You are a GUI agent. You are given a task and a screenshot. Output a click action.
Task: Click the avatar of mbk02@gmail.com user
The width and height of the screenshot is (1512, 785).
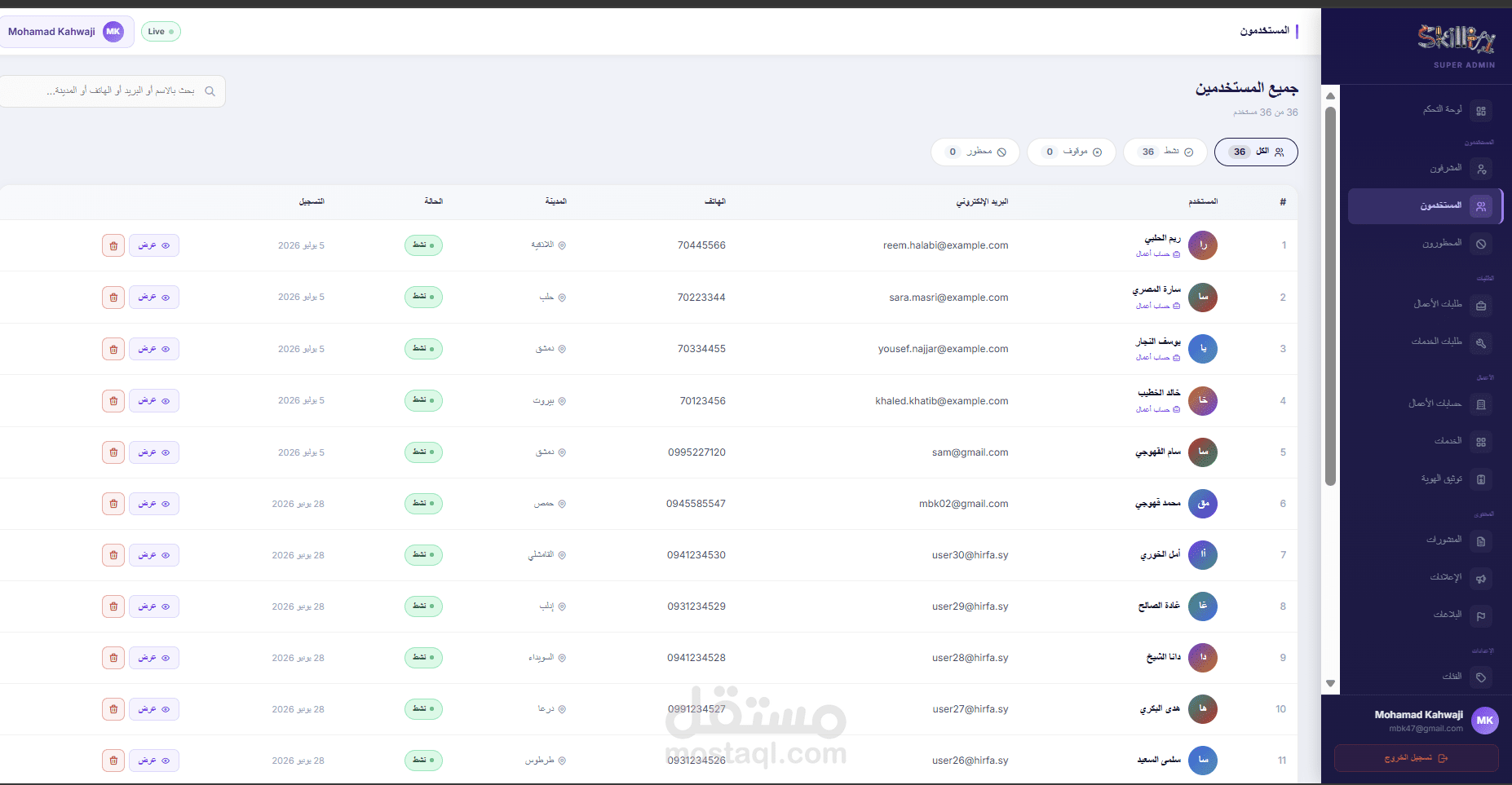click(x=1203, y=504)
